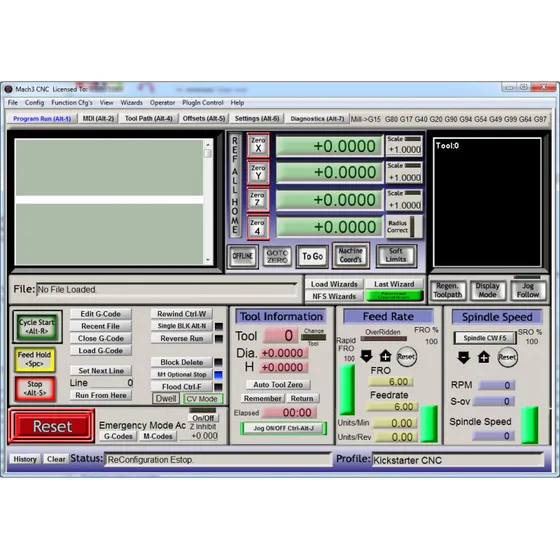560x560 pixels.
Task: Open the File menu
Action: point(13,102)
